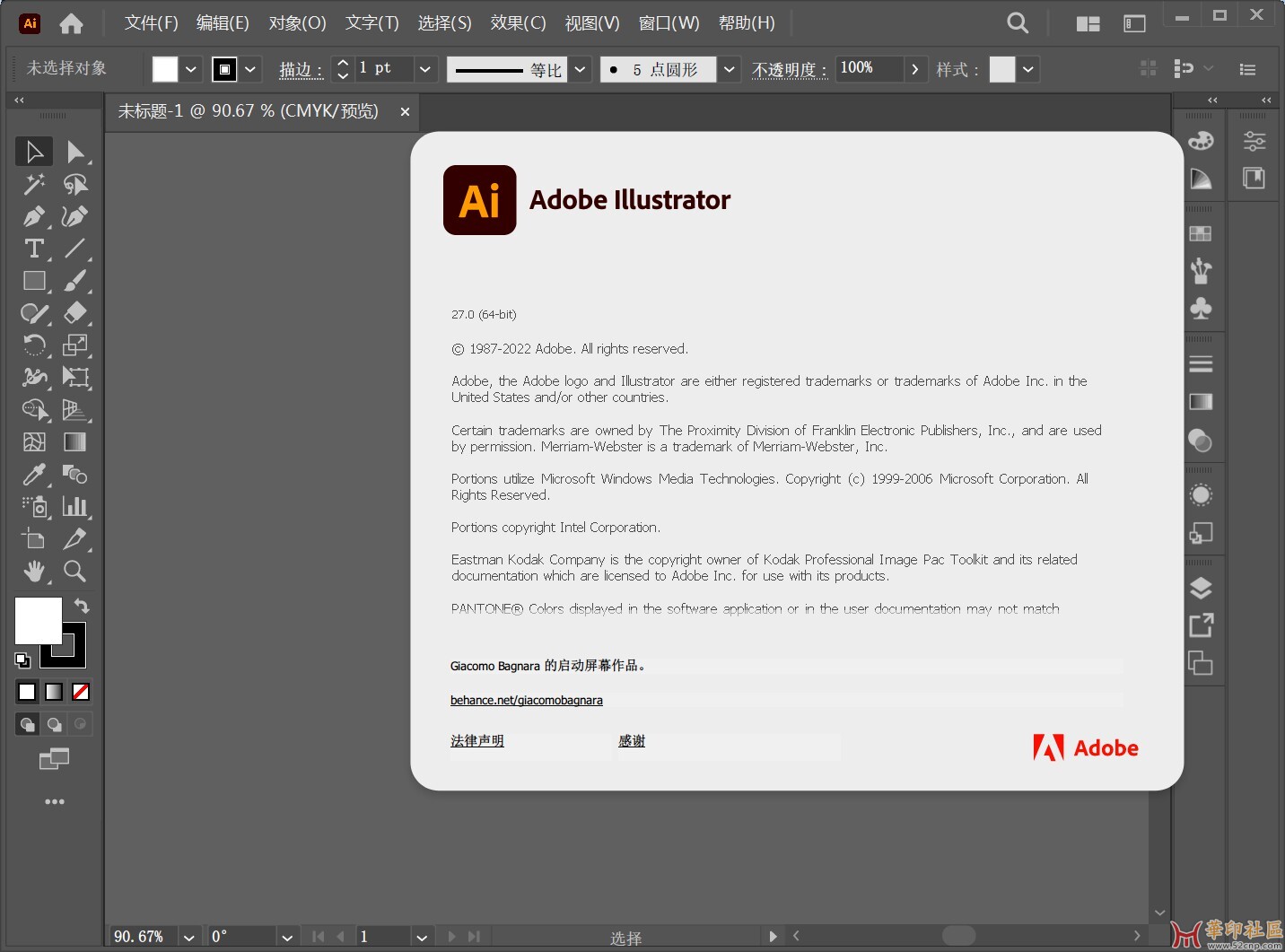
Task: Choose the Rotate tool
Action: pos(34,345)
